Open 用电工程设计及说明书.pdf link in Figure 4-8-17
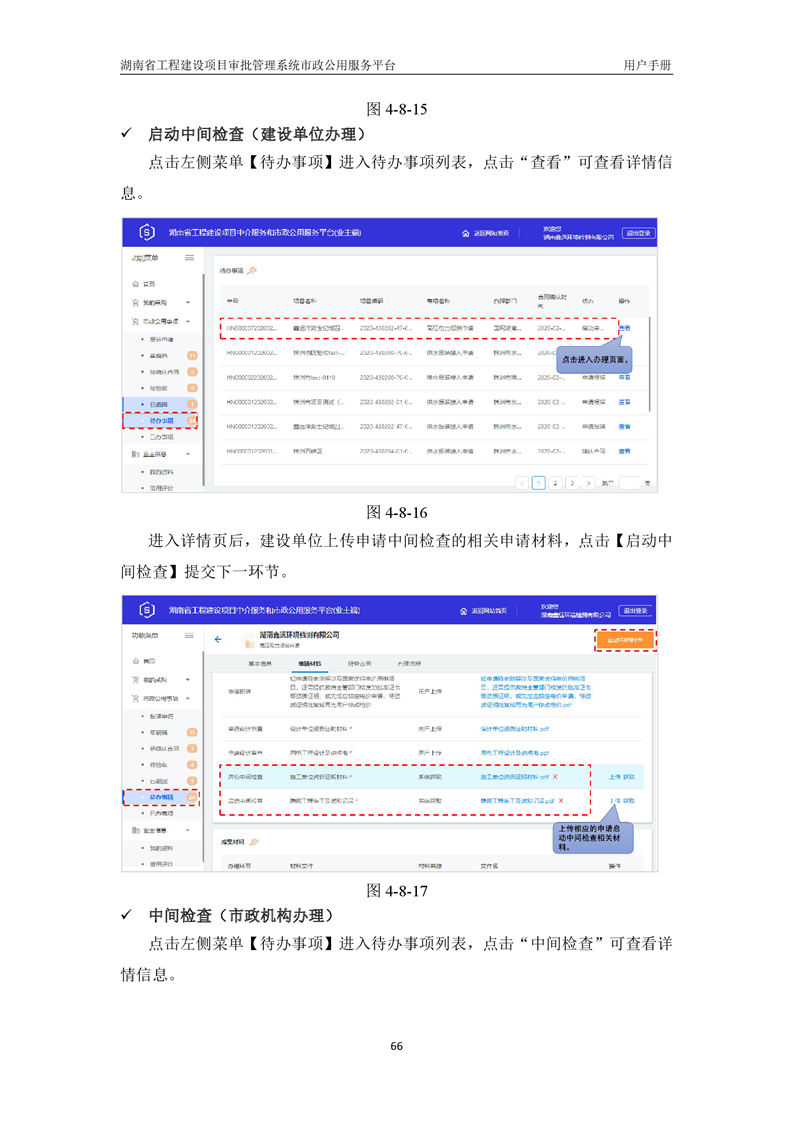 515,753
